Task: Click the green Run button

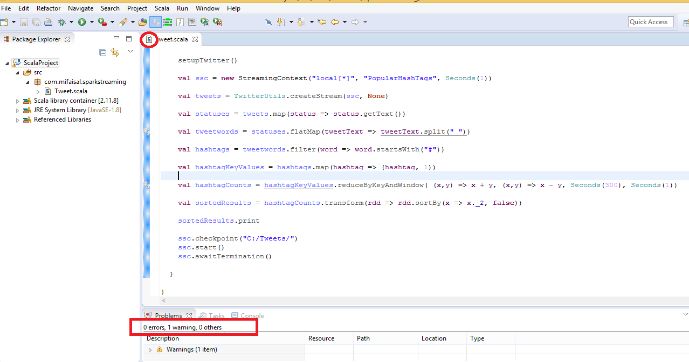Action: 82,22
